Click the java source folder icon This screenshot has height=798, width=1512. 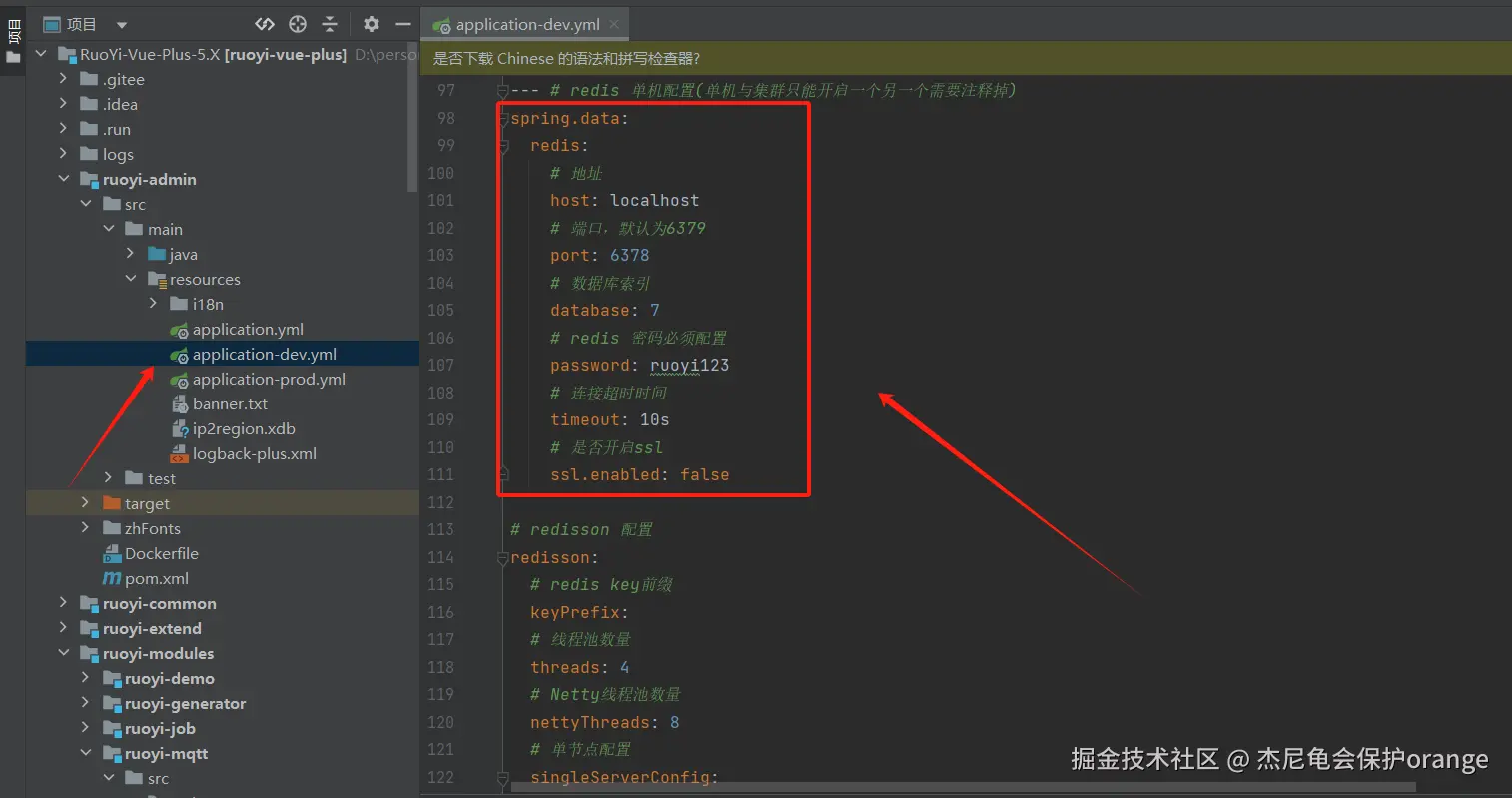click(157, 254)
